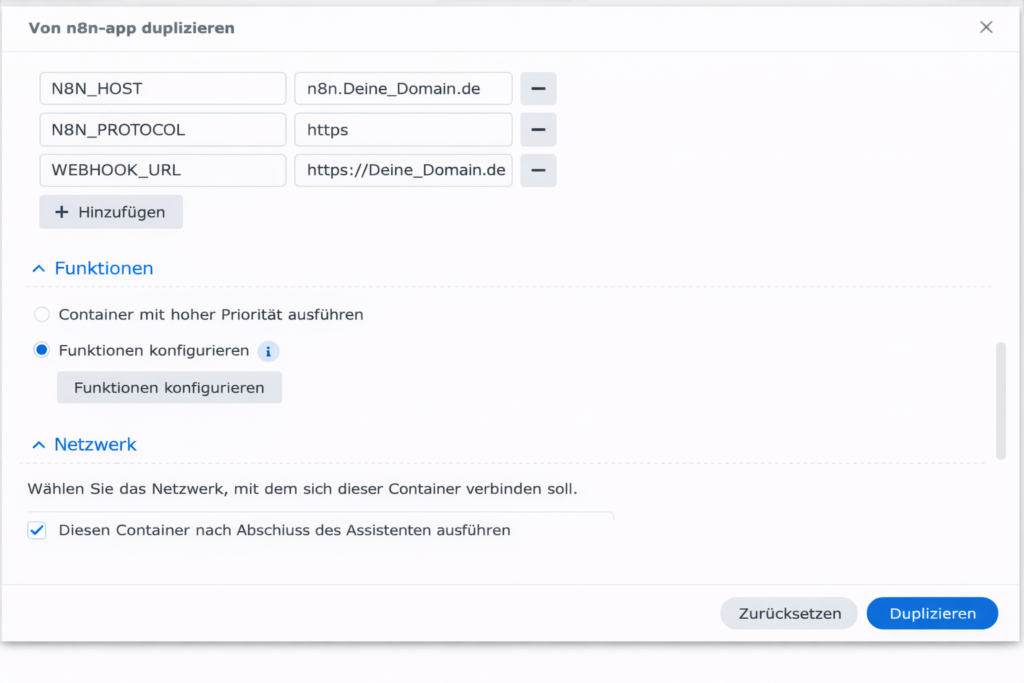Click Zurücksetzen to reset settings
The height and width of the screenshot is (683, 1024).
pos(788,614)
